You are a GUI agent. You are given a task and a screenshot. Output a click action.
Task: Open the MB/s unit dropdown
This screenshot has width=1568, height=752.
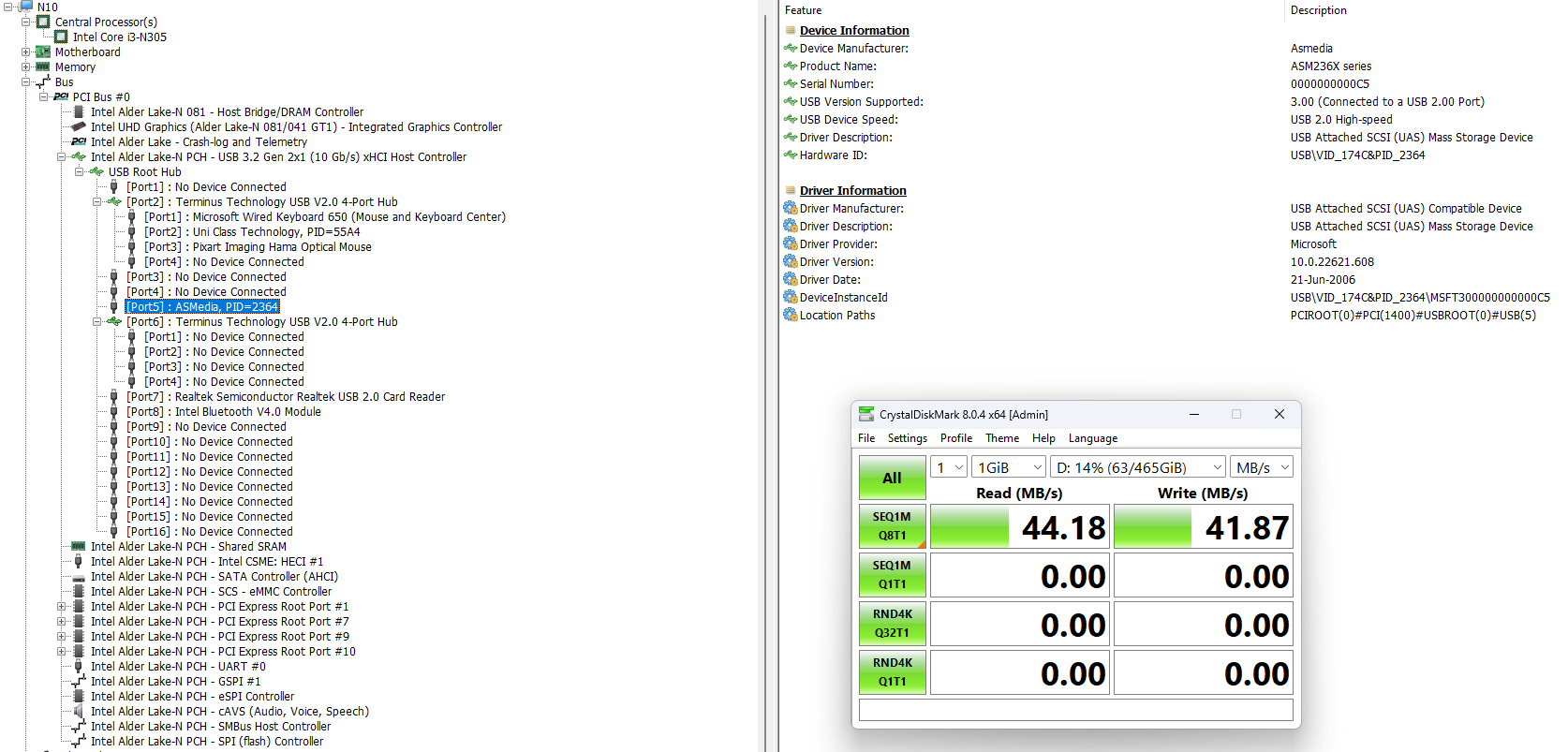pos(1262,467)
